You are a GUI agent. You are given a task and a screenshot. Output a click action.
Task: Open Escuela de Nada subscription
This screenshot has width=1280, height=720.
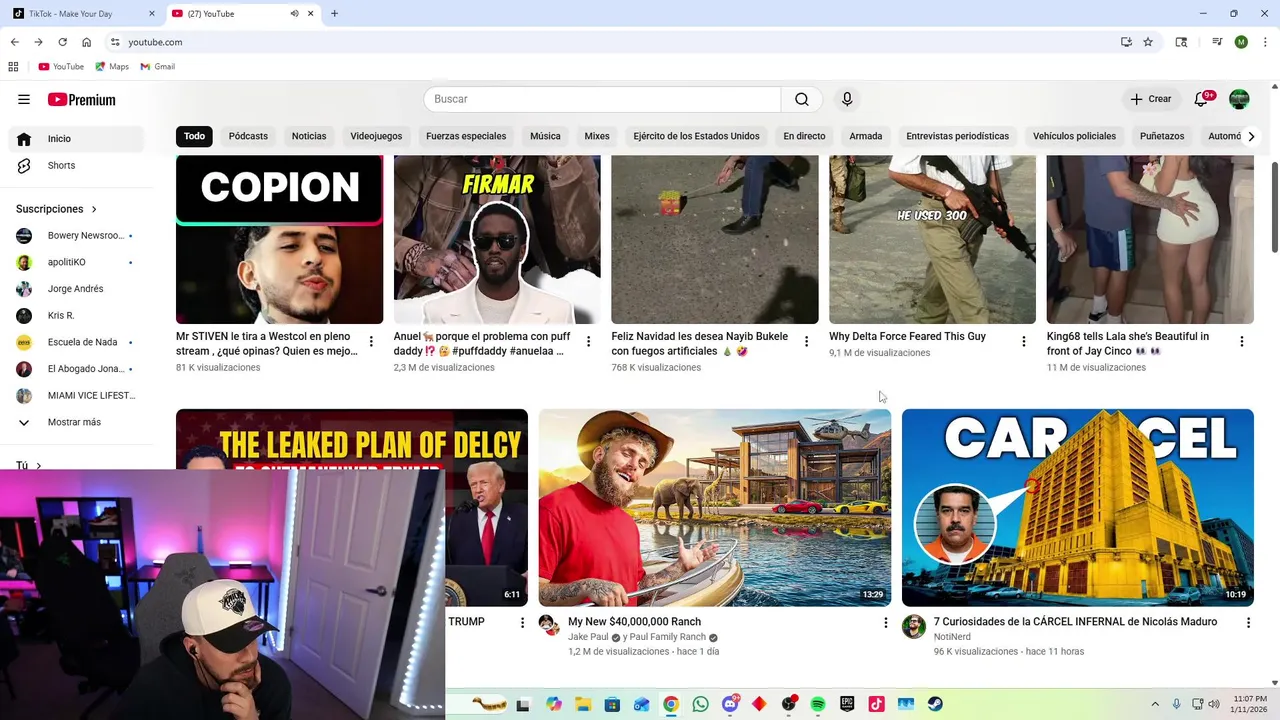(76, 342)
